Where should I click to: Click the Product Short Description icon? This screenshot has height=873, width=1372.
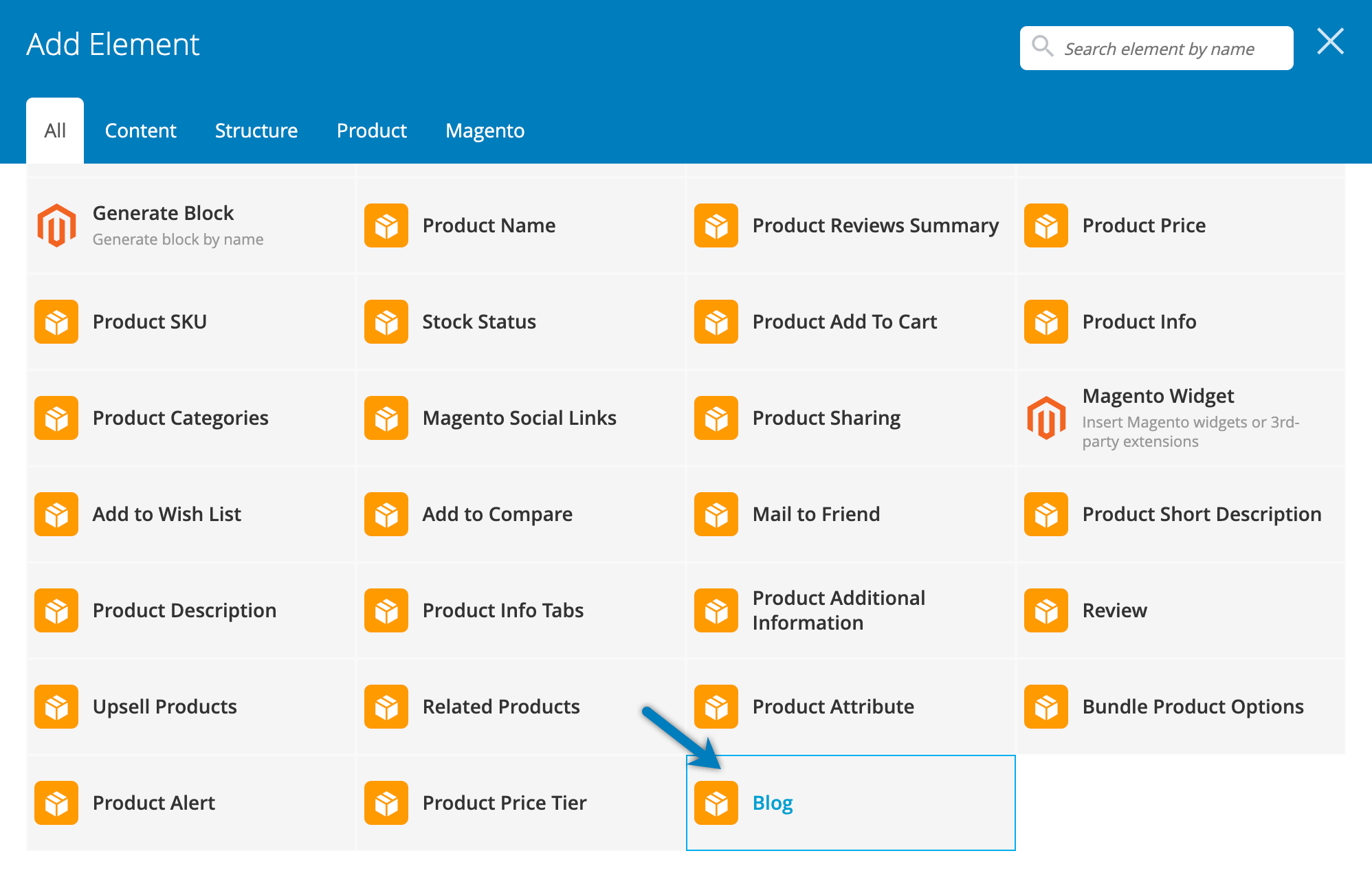[1046, 514]
